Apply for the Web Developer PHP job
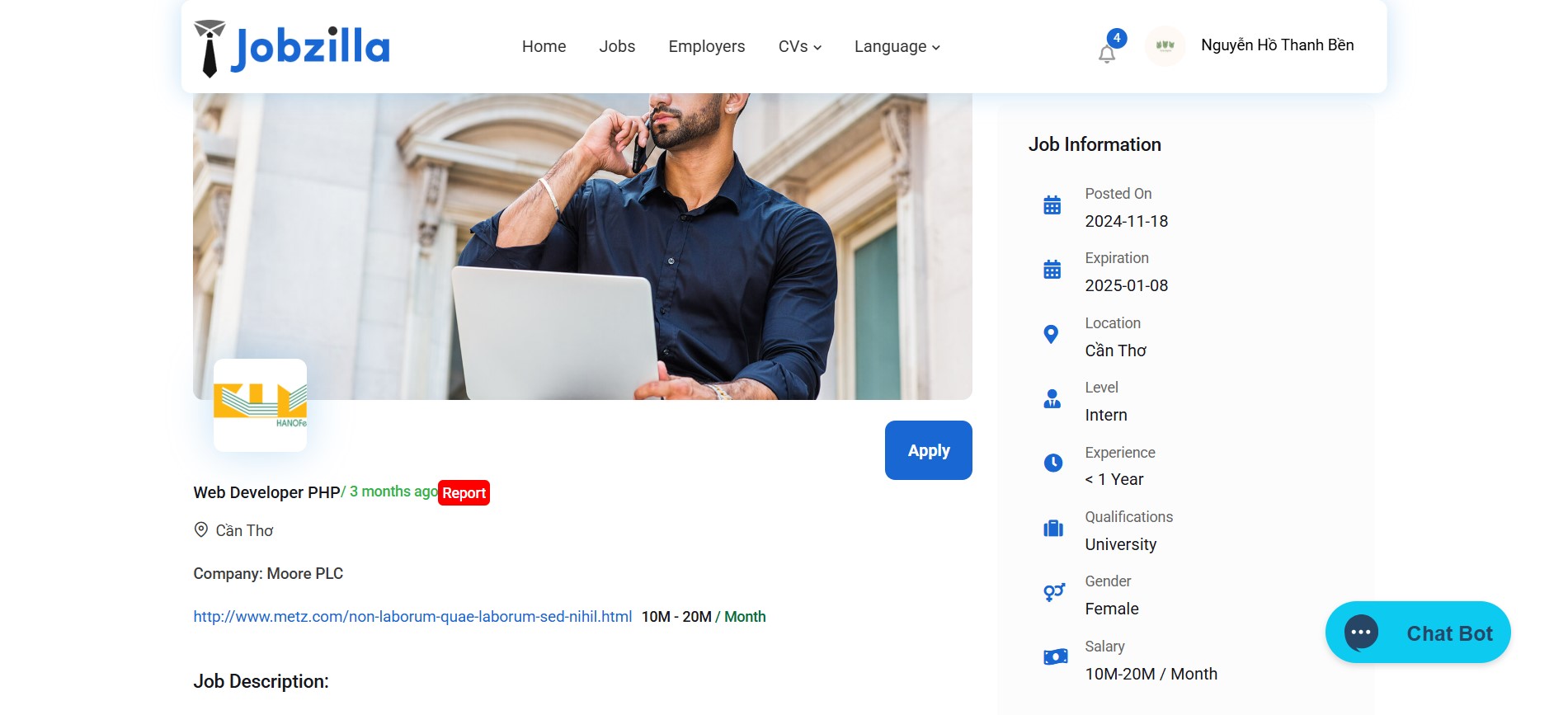 tap(929, 450)
